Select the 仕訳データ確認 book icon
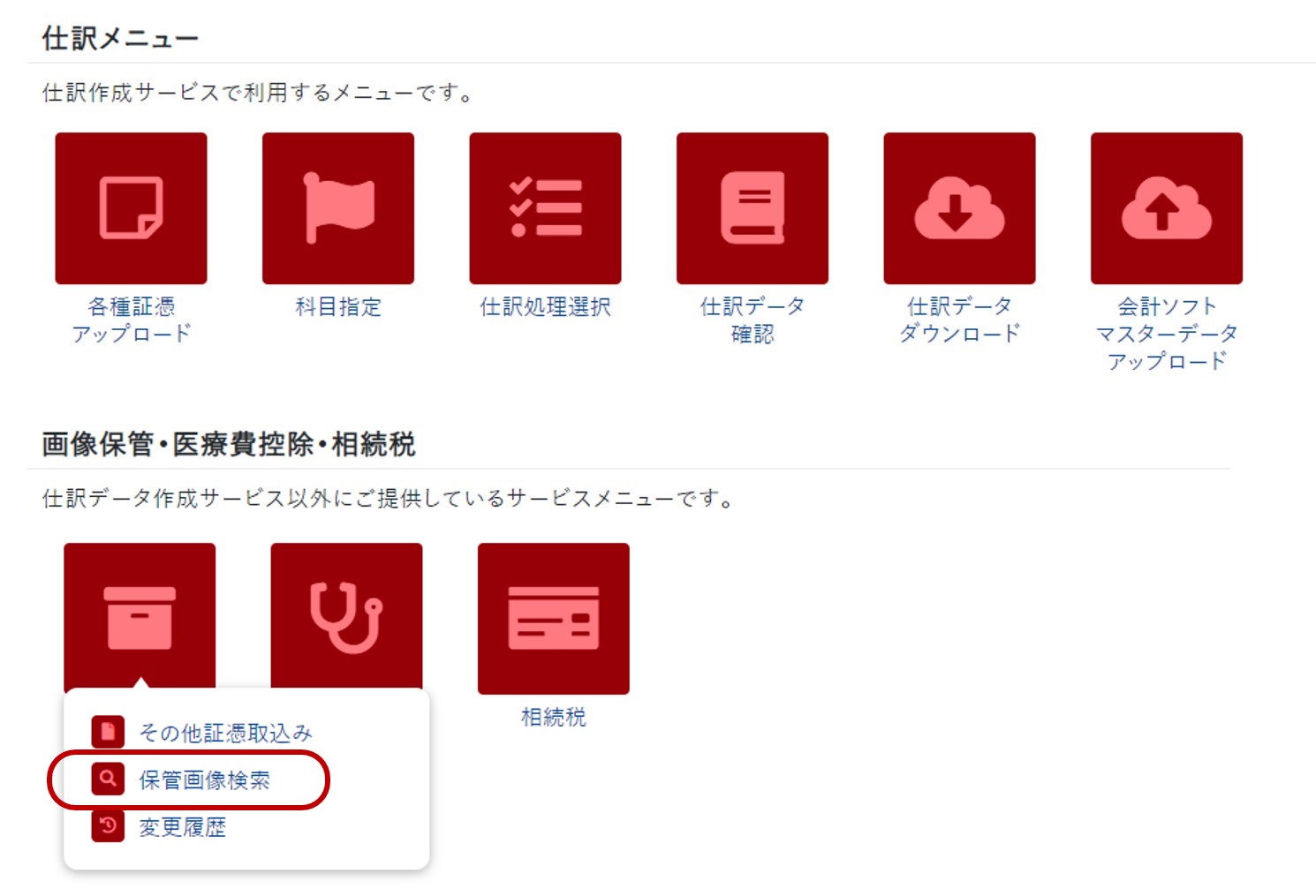1316x896 pixels. coord(753,208)
